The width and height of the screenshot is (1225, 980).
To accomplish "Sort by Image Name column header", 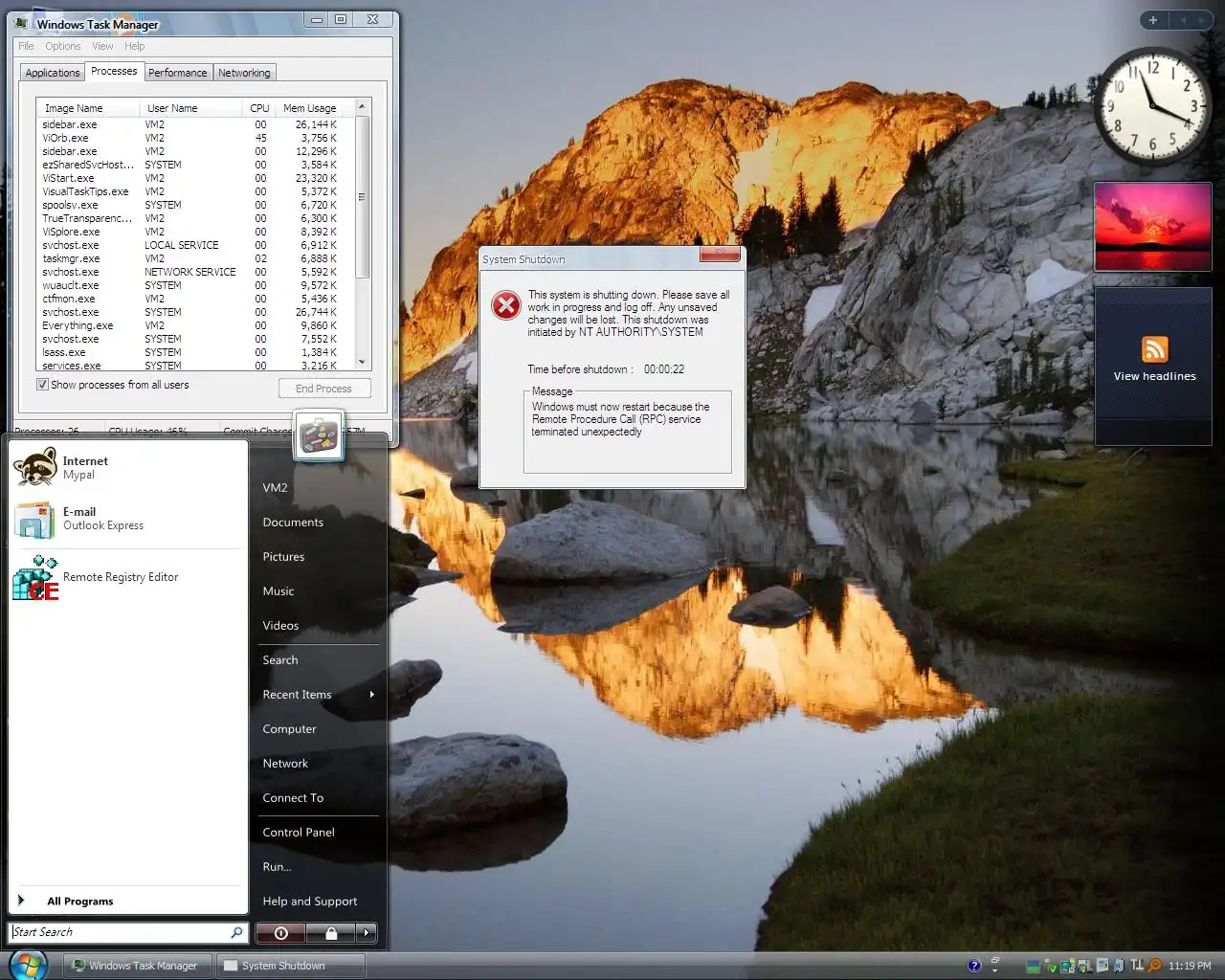I will [x=88, y=108].
